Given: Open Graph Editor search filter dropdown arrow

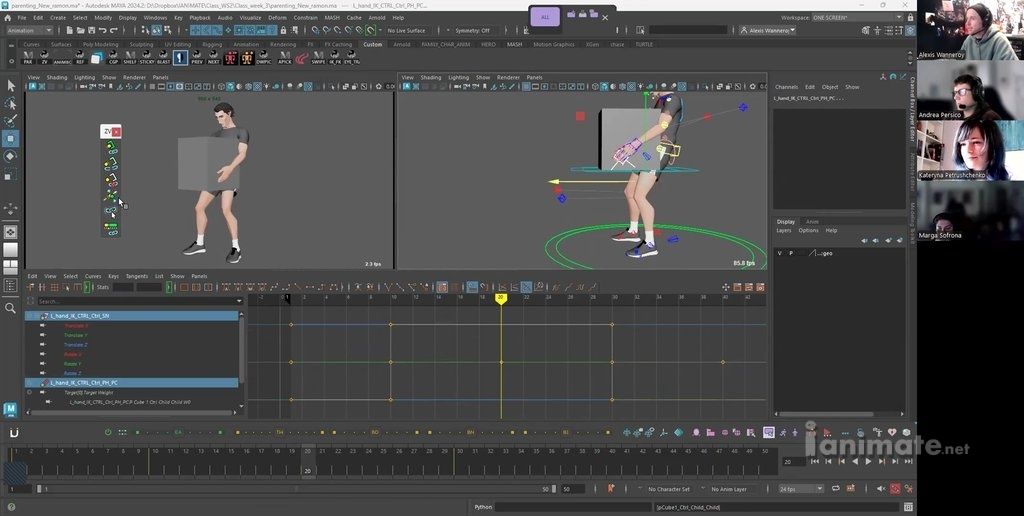Looking at the screenshot, I should point(239,301).
